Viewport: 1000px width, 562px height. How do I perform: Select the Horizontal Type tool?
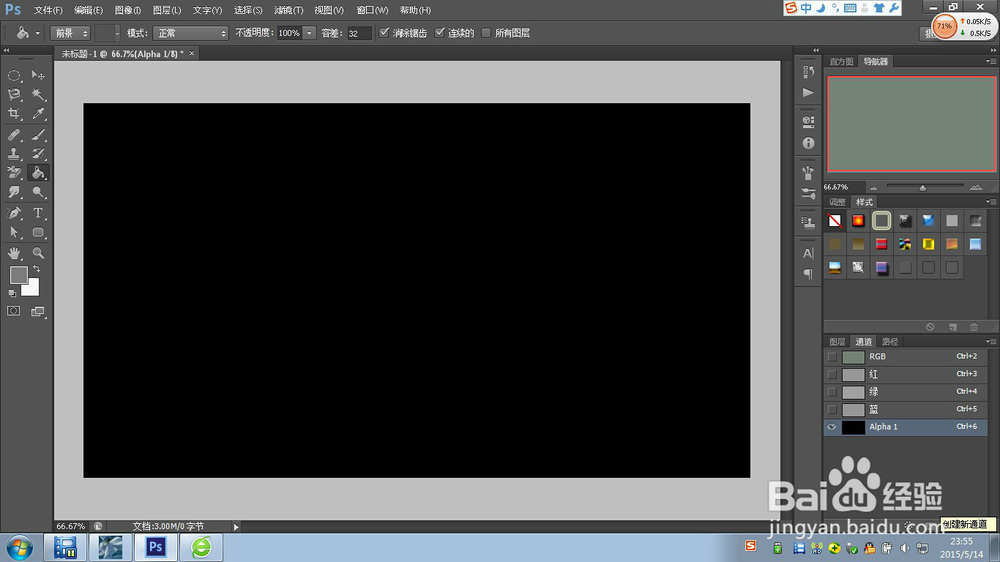click(38, 213)
